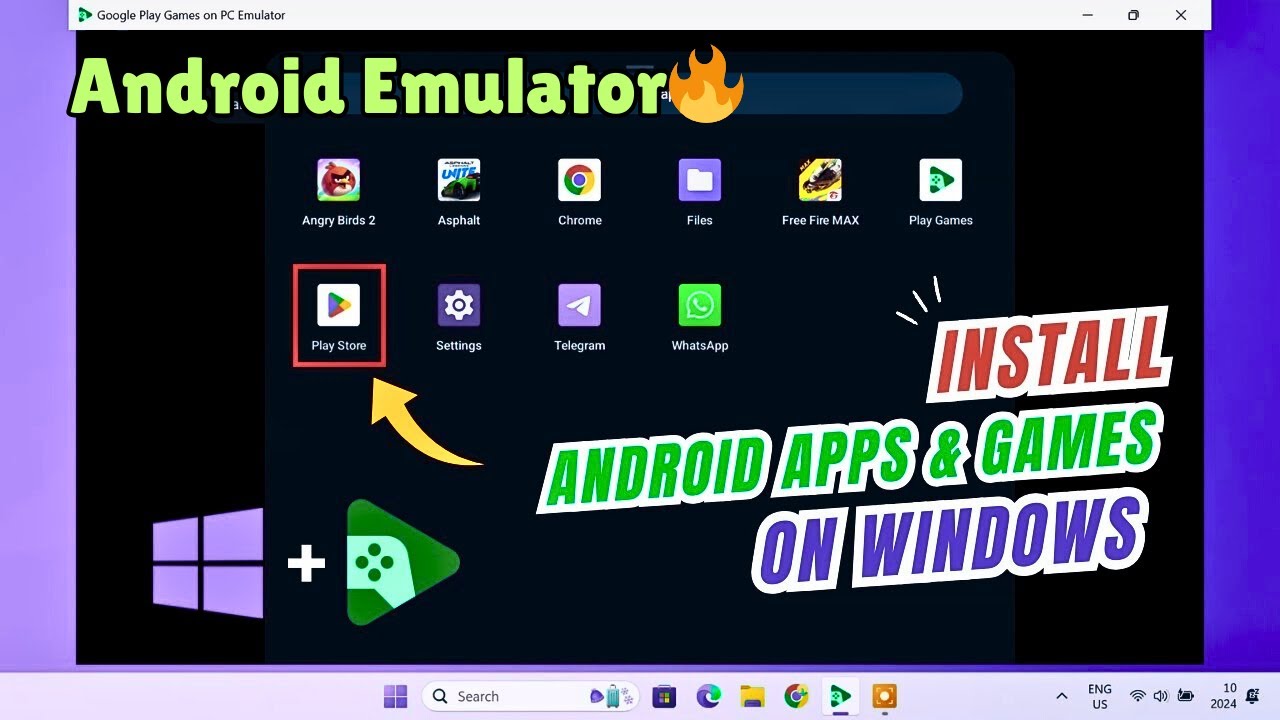Image resolution: width=1280 pixels, height=720 pixels.
Task: Launch the Telegram app
Action: 580,305
